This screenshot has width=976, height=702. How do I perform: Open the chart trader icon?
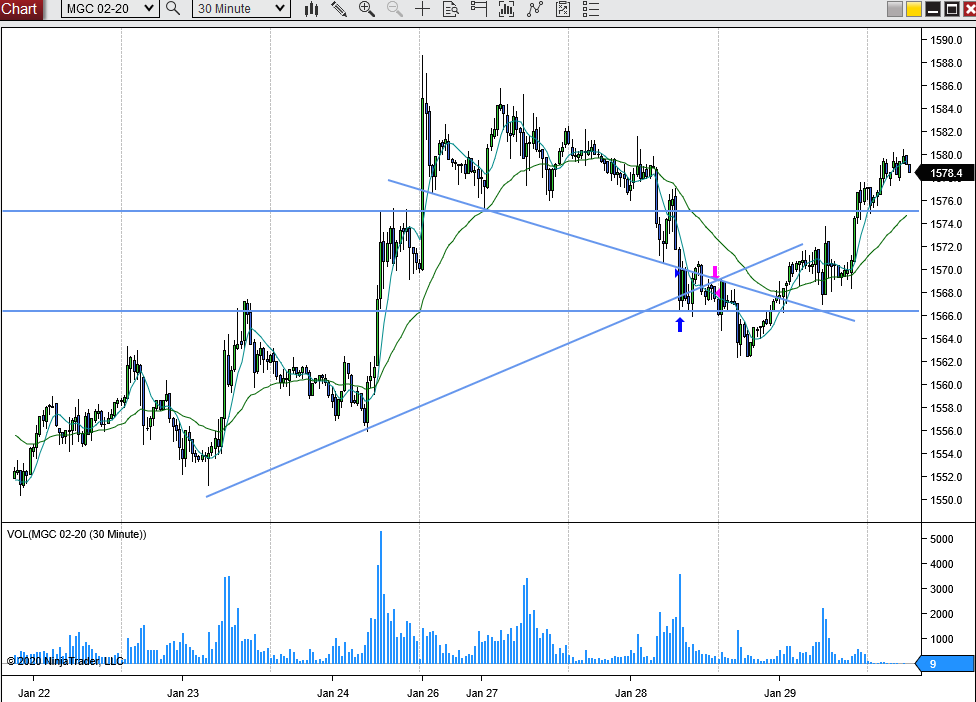click(479, 9)
